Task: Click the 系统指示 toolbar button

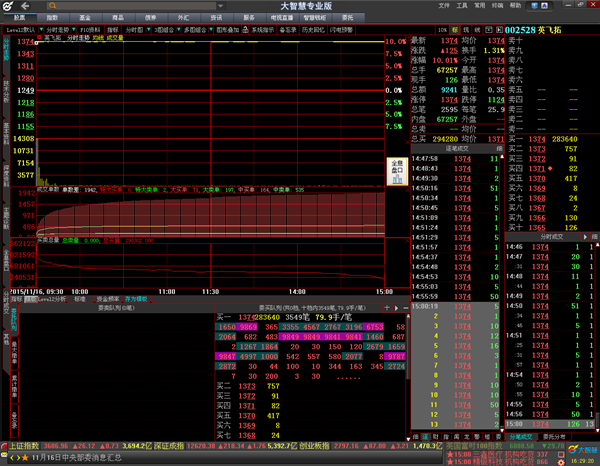Action: 263,29
